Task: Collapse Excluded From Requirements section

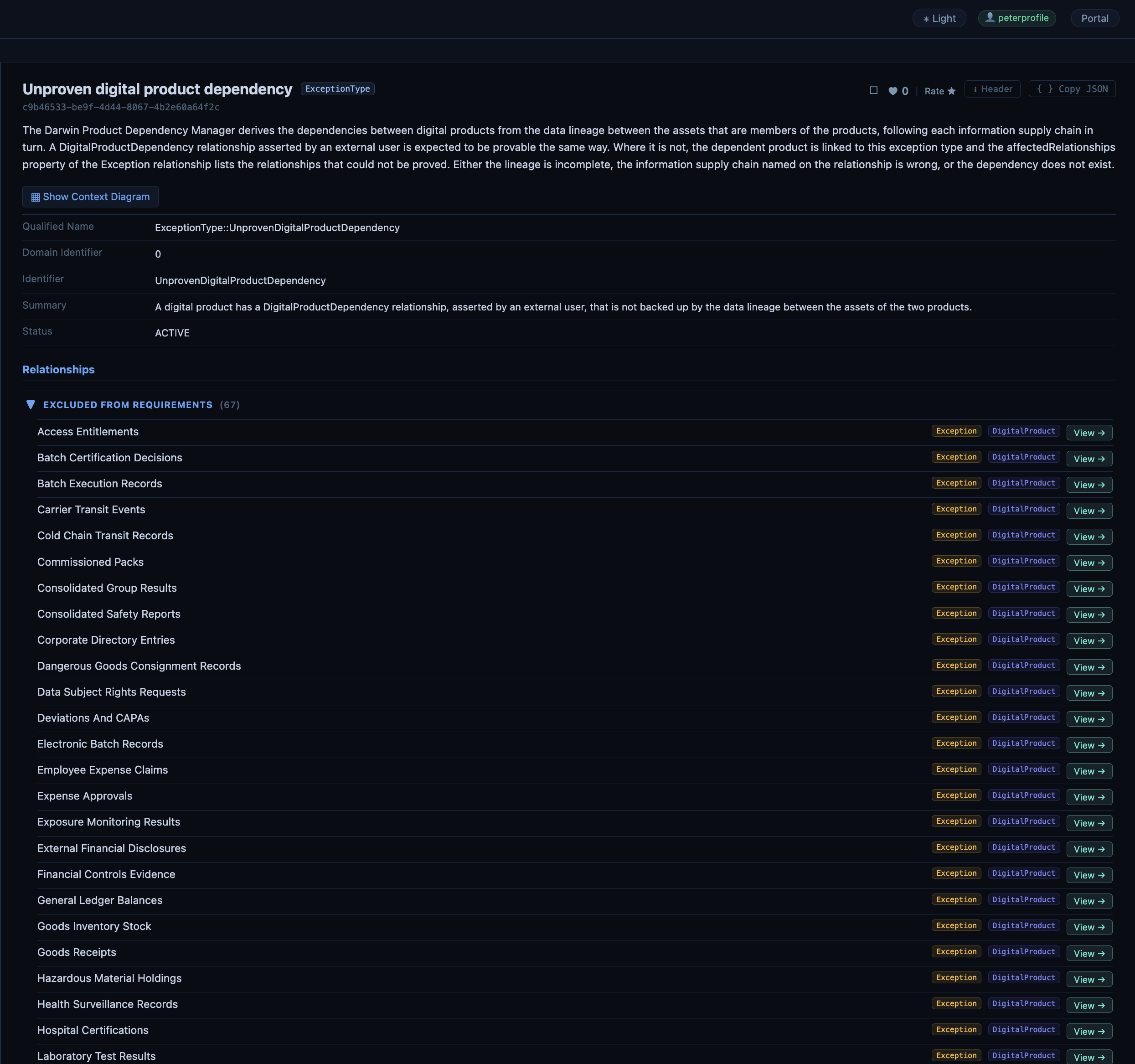Action: pyautogui.click(x=31, y=404)
